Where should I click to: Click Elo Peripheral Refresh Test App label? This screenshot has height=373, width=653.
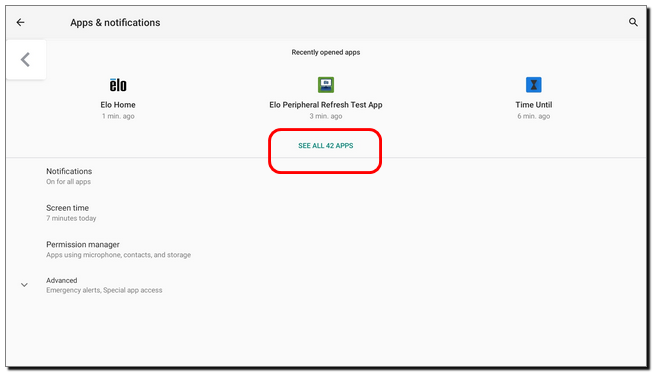pos(326,105)
